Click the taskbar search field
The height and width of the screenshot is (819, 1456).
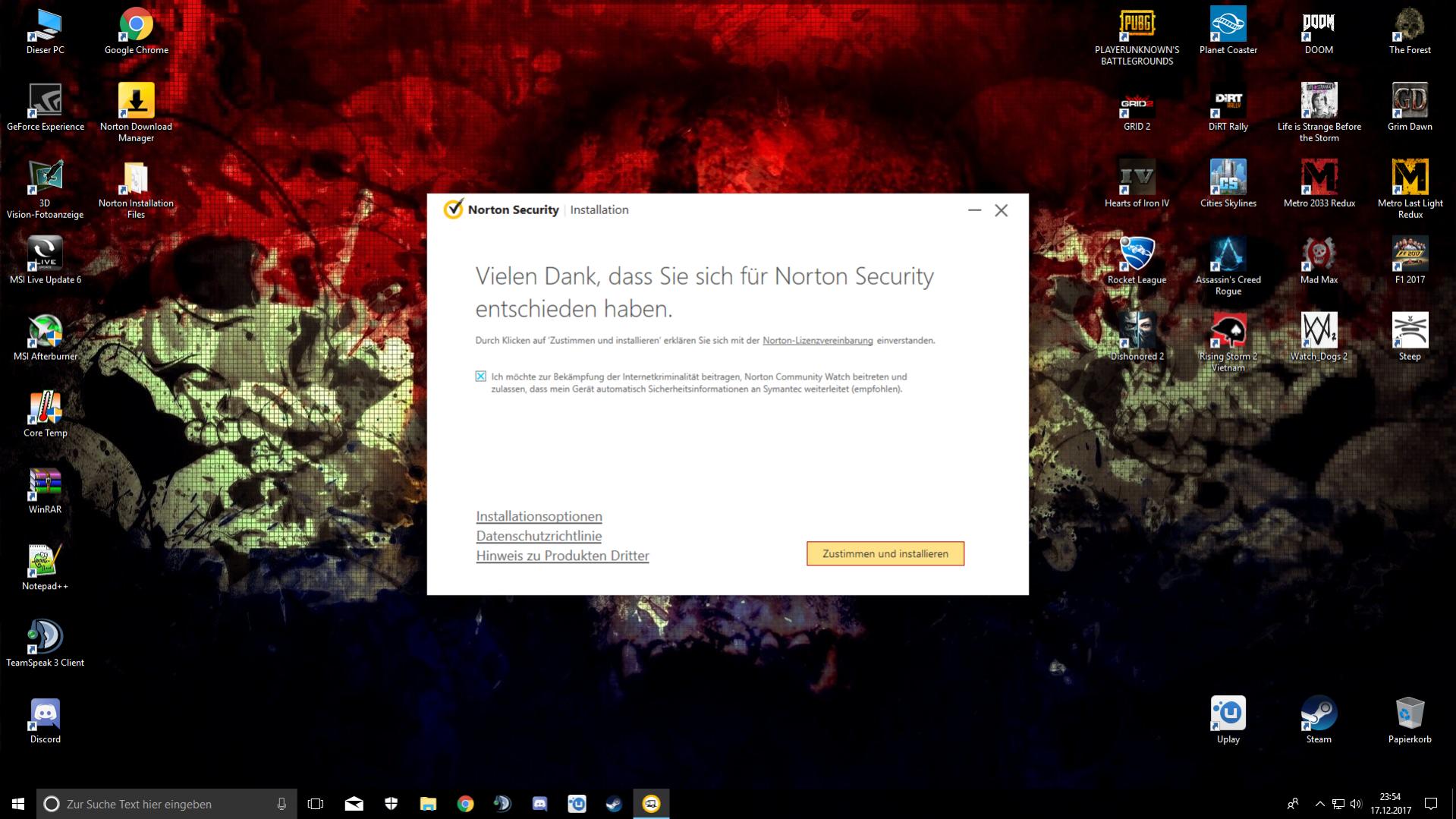pos(167,804)
